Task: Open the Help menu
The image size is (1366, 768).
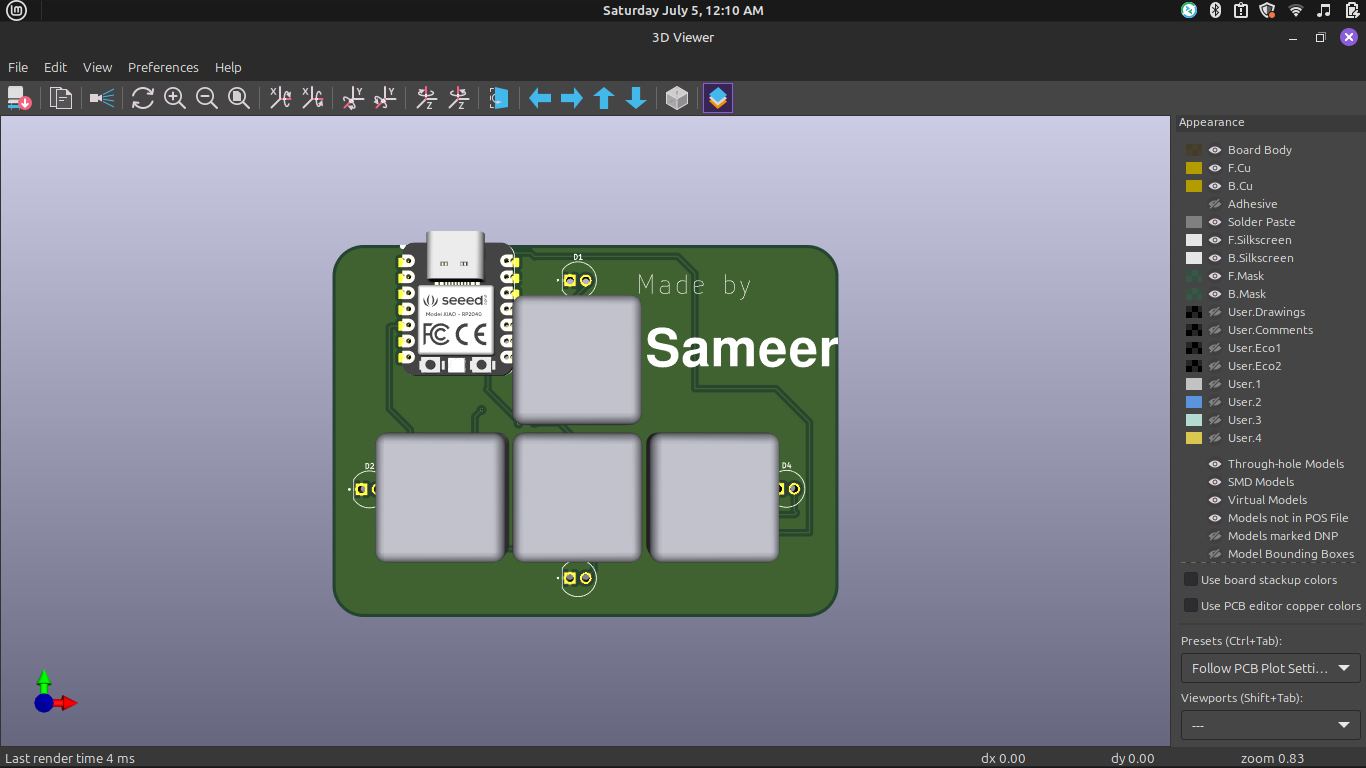Action: tap(228, 67)
